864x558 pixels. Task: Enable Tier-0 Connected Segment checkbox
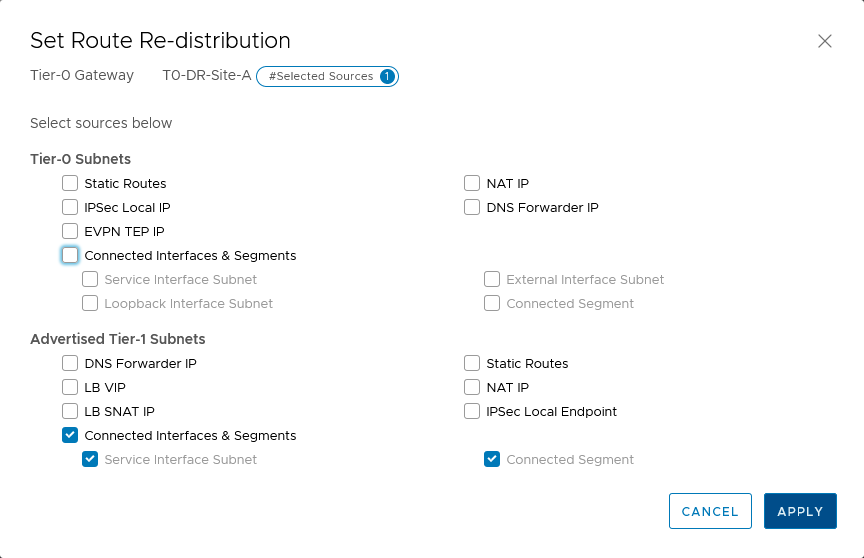492,303
